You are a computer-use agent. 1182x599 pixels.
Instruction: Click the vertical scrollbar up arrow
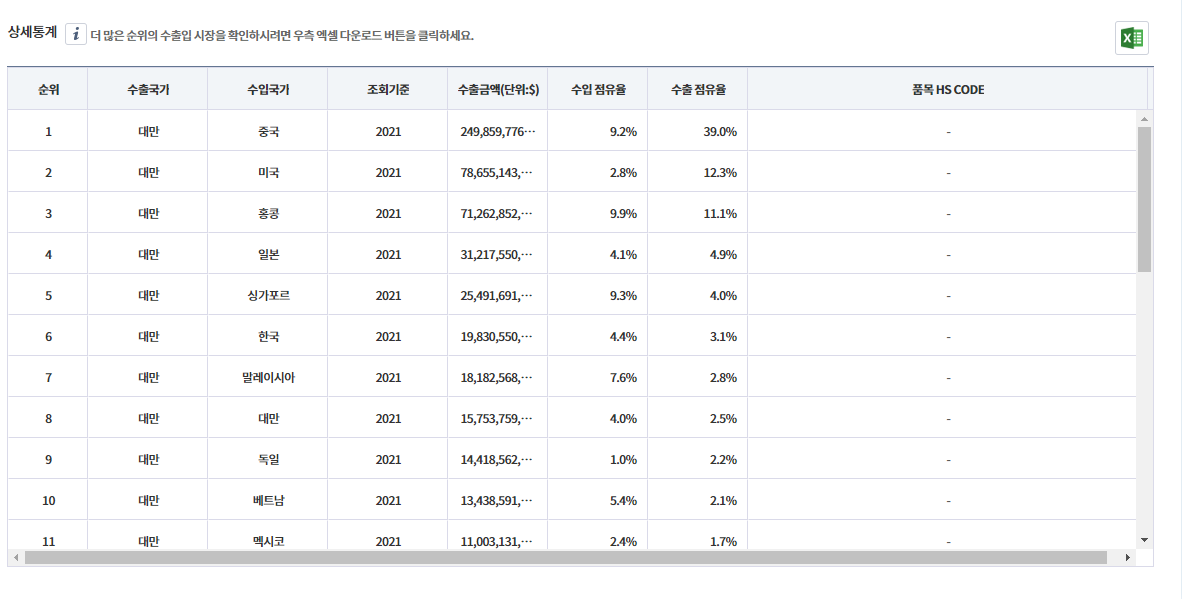click(1144, 118)
